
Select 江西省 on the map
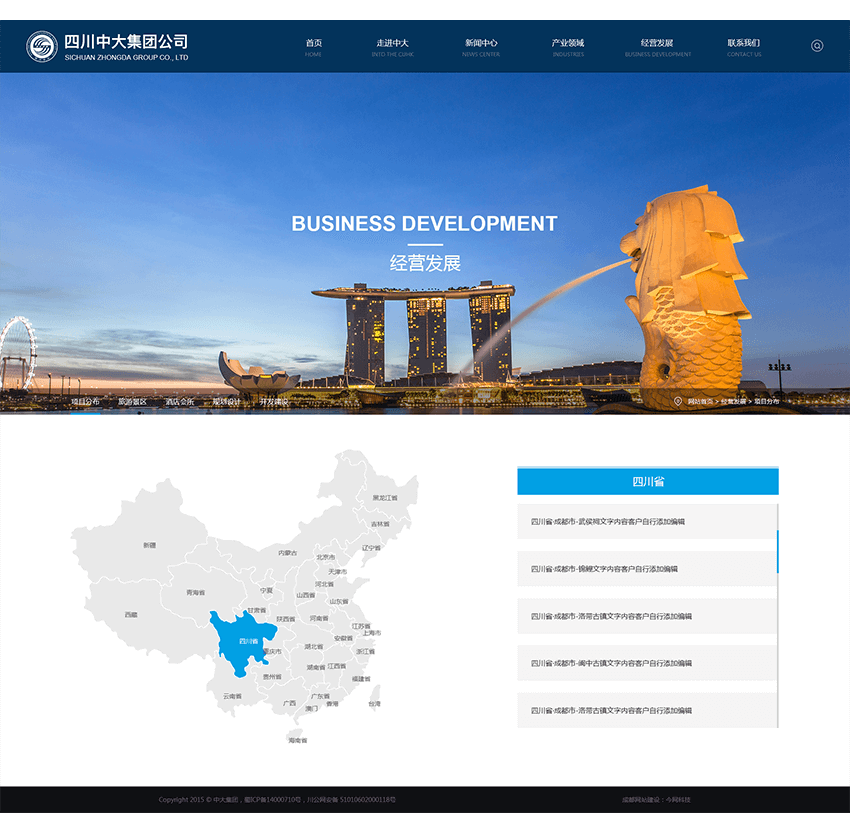click(337, 666)
